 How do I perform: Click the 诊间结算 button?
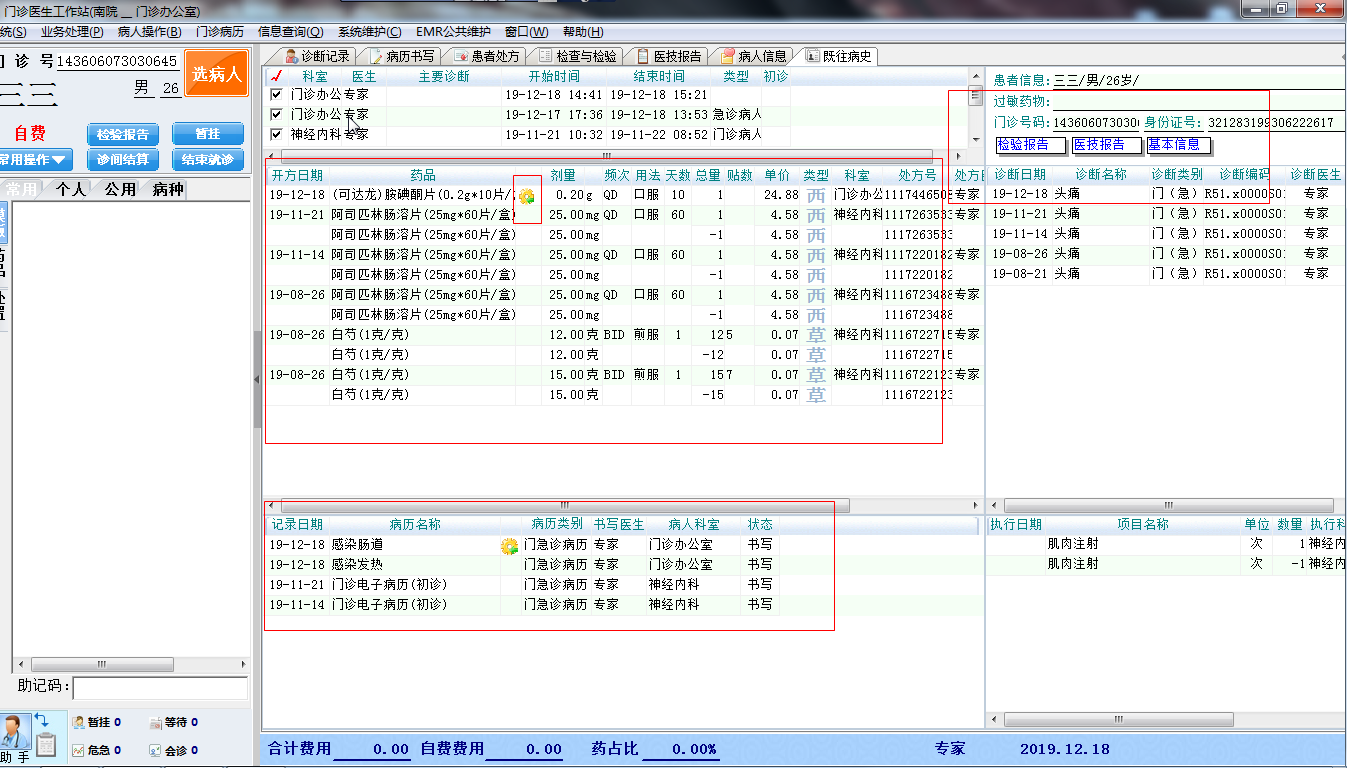click(123, 159)
